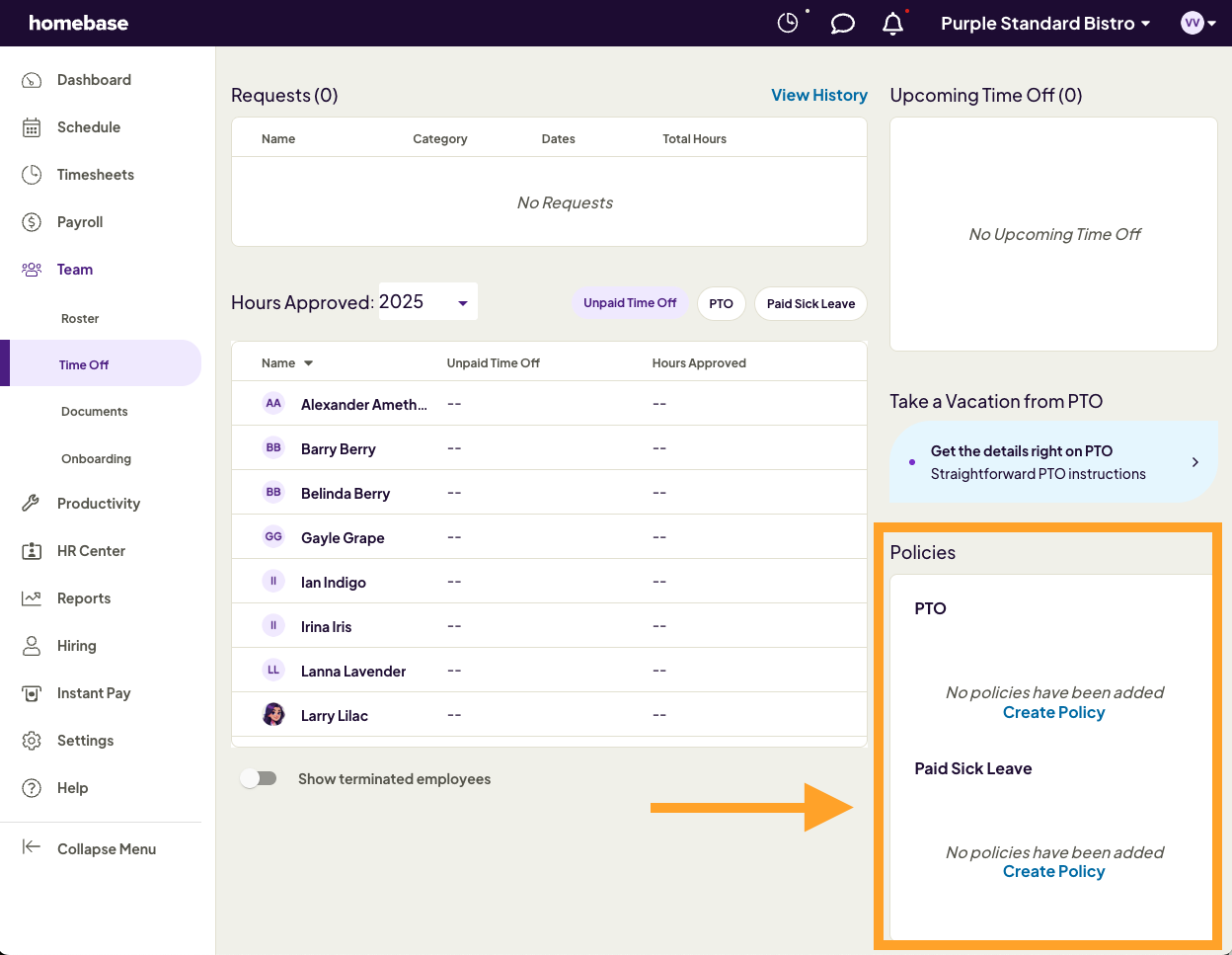
Task: Click the Payroll dollar icon in sidebar
Action: point(32,222)
